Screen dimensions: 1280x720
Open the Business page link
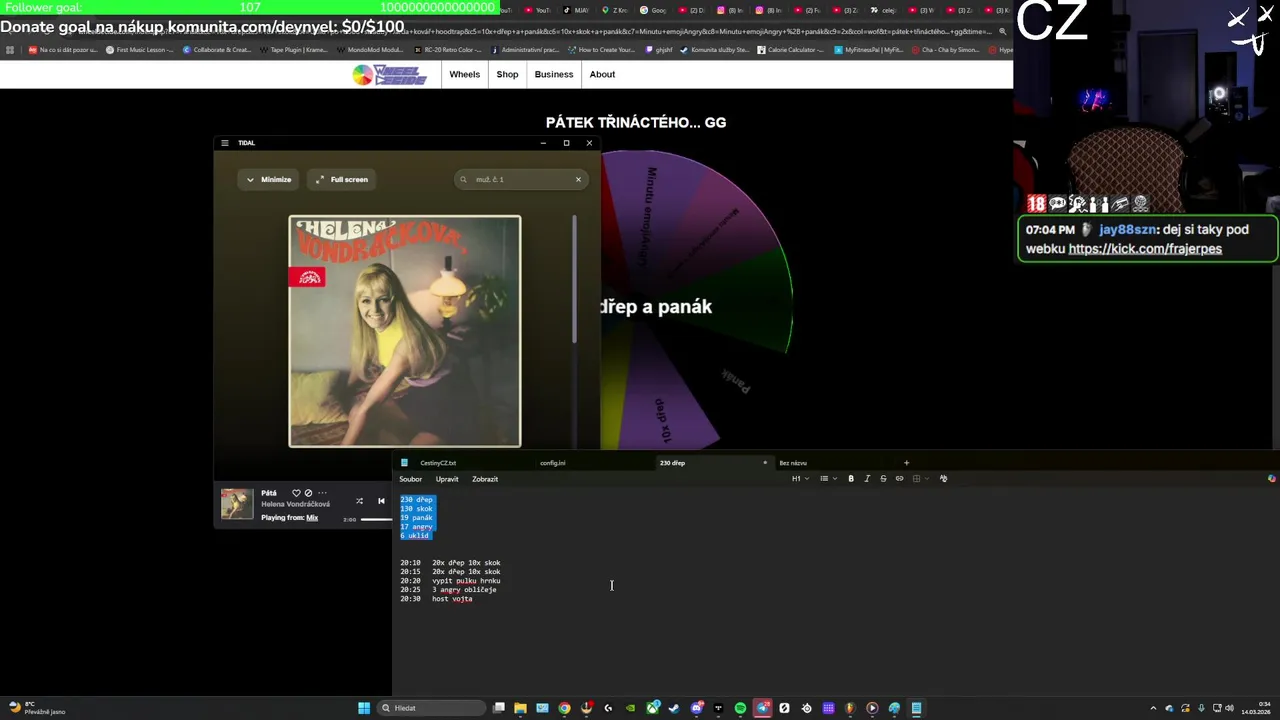(x=554, y=75)
